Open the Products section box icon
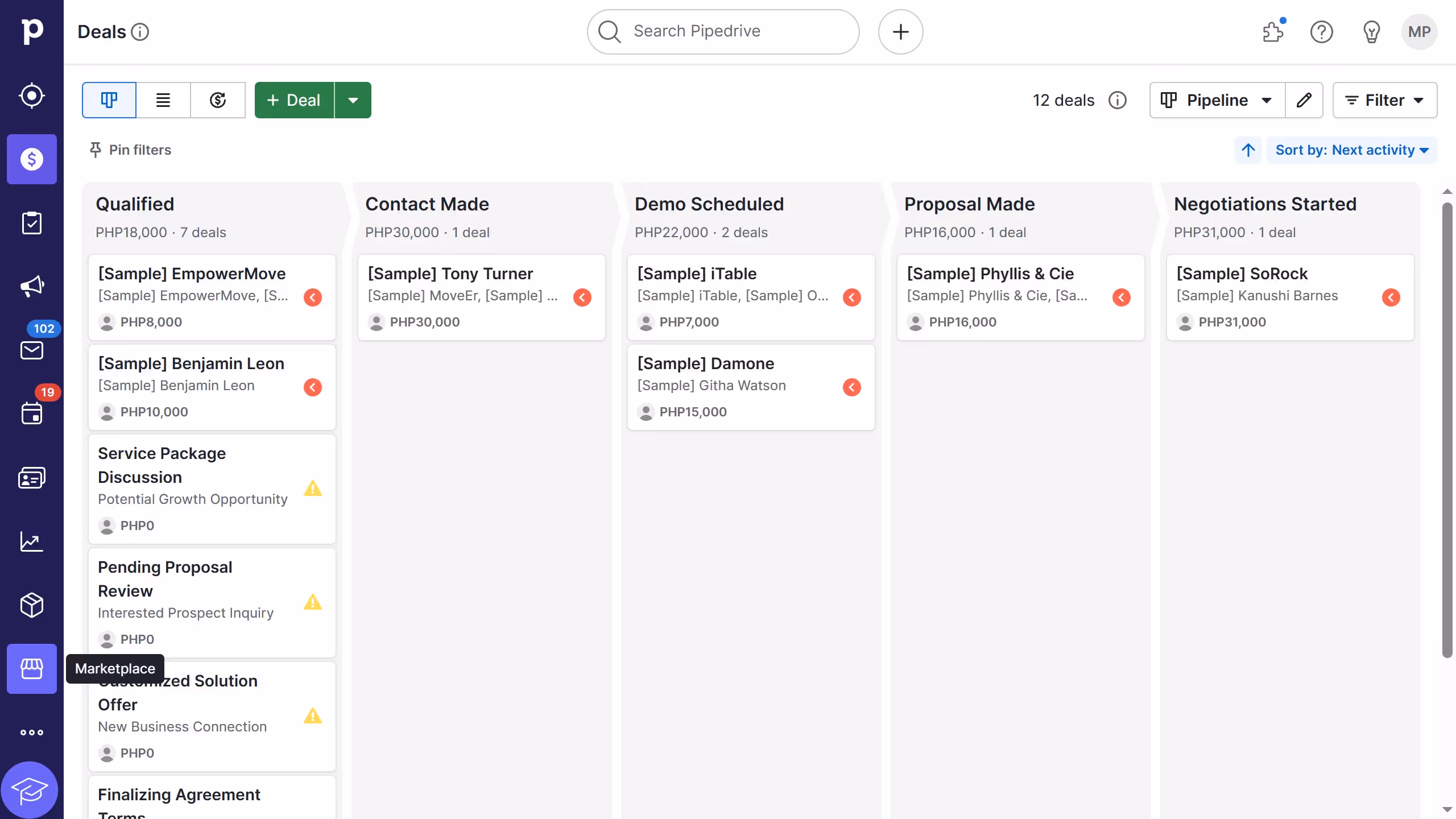Screen dimensions: 1456x819 31,605
